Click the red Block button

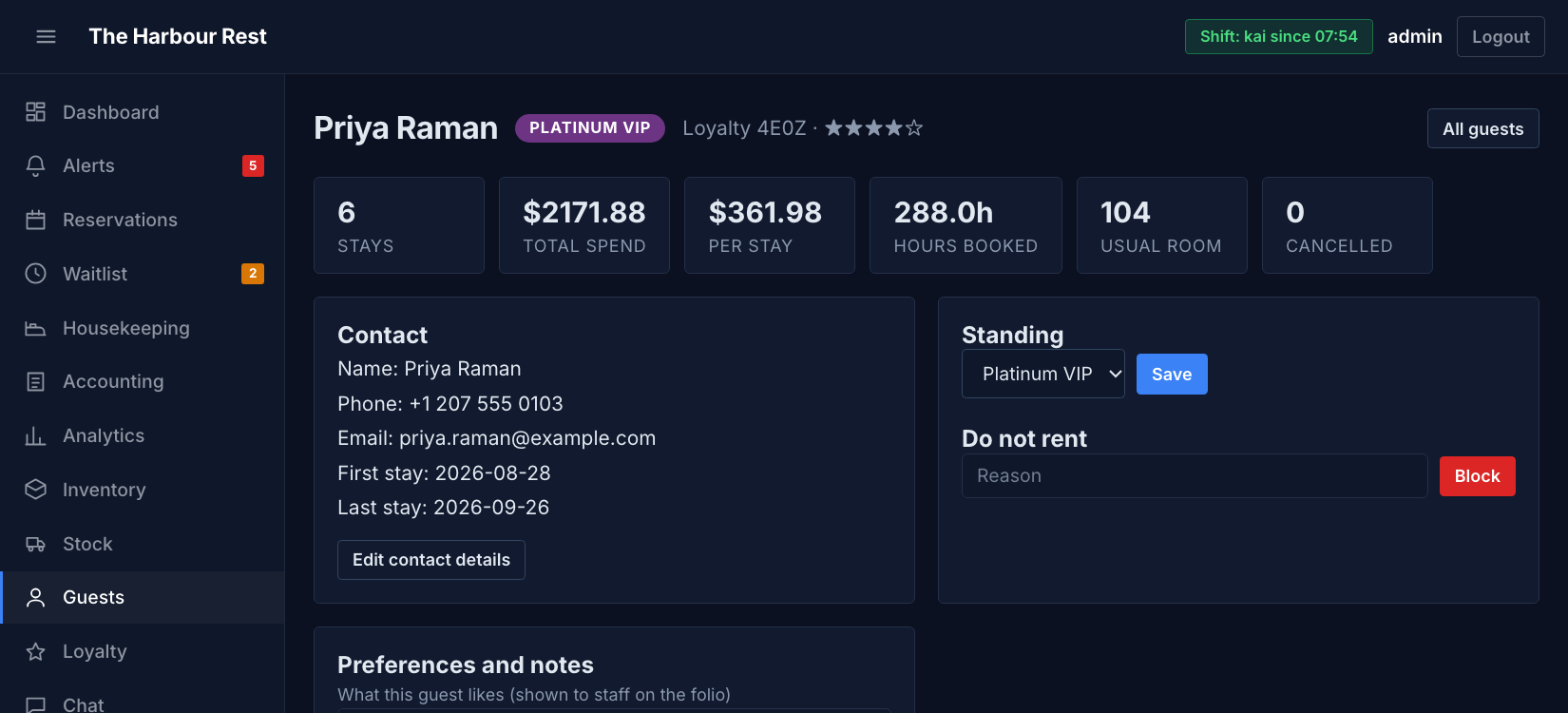1477,476
